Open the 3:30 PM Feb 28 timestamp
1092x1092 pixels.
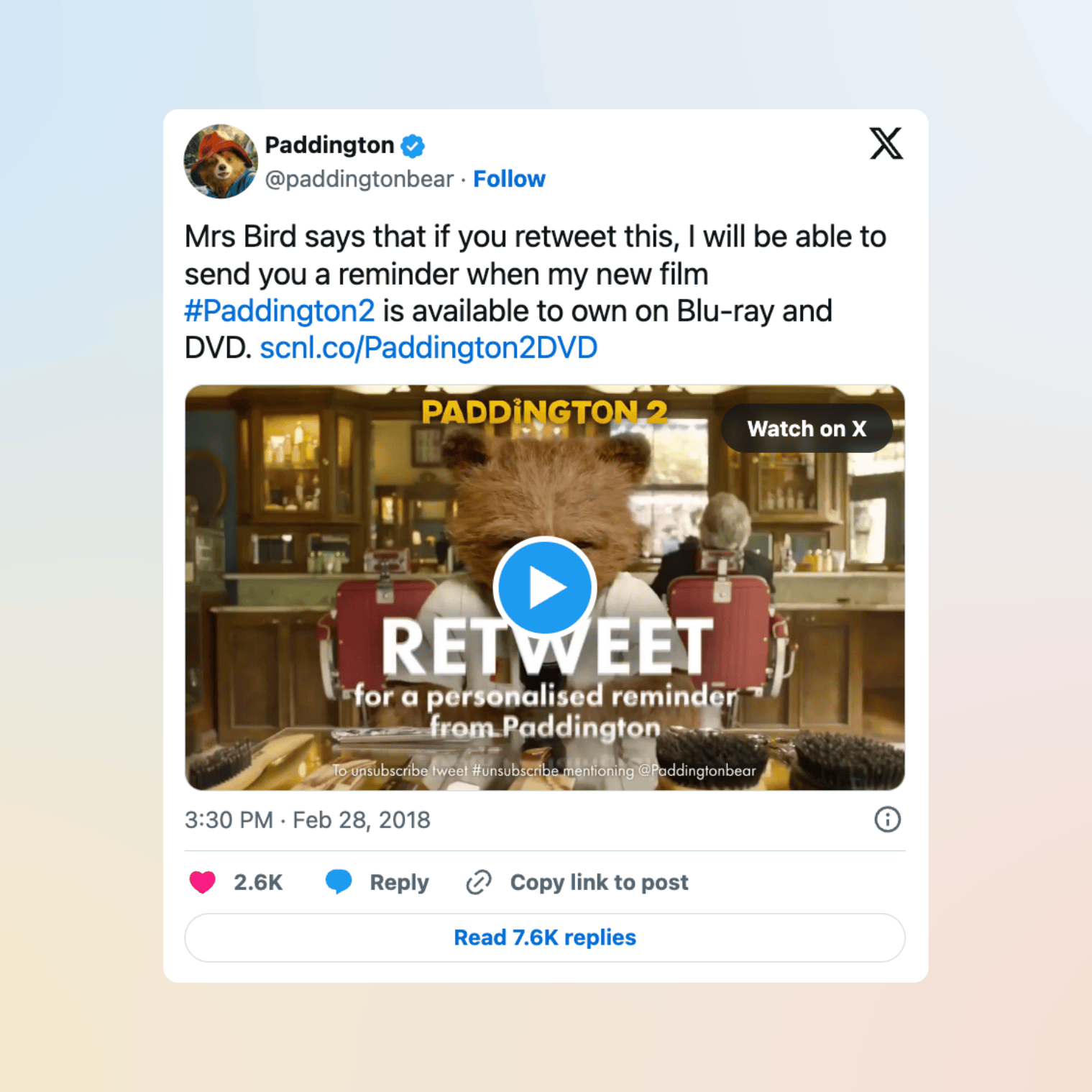pyautogui.click(x=308, y=820)
